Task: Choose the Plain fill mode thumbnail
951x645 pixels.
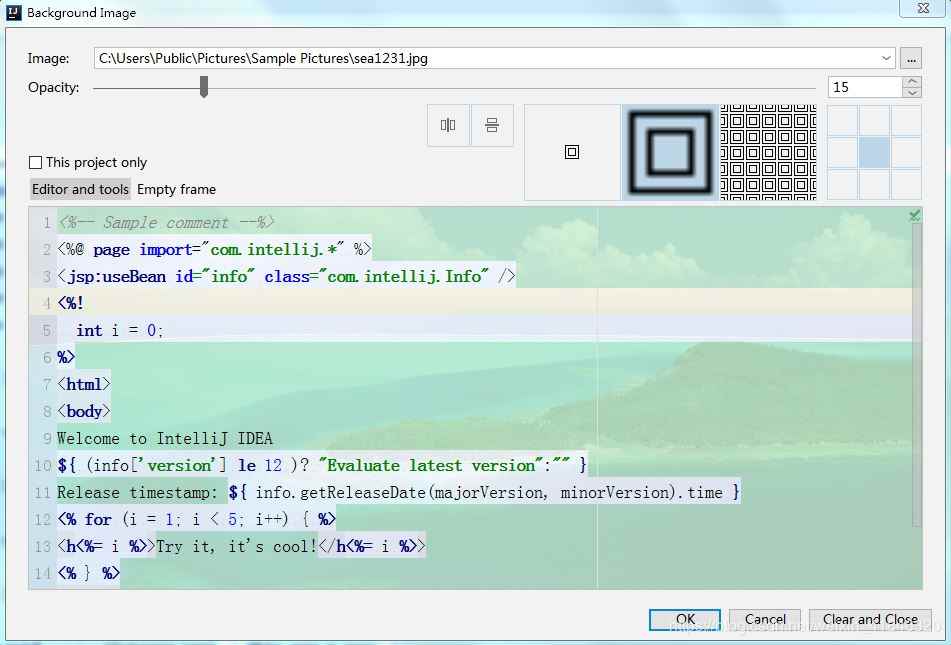Action: (571, 152)
